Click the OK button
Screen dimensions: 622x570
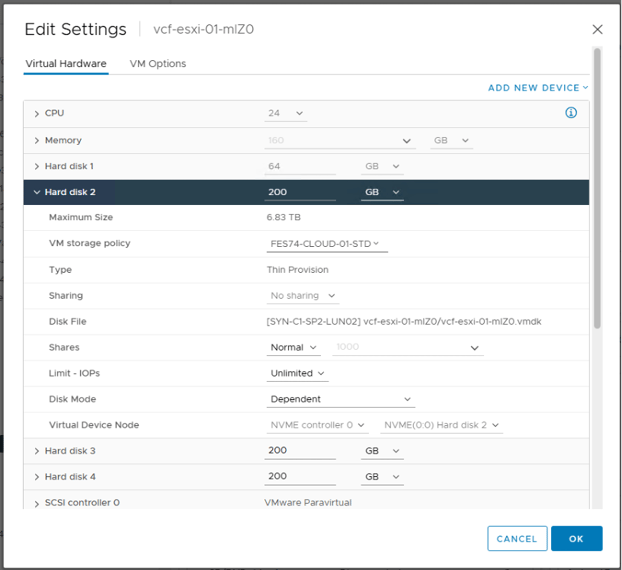pyautogui.click(x=576, y=539)
